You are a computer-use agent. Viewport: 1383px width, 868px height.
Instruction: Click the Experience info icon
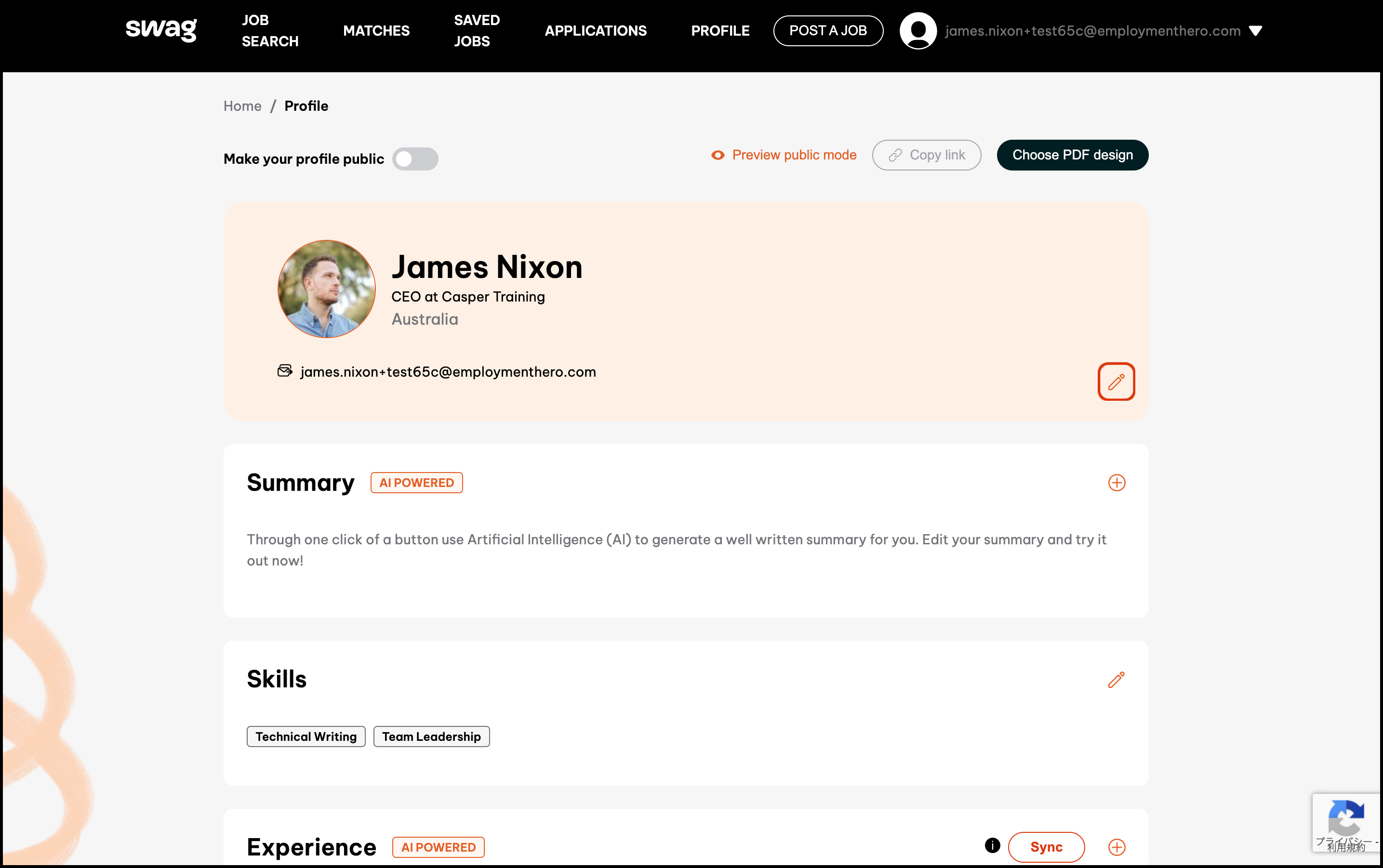[992, 846]
